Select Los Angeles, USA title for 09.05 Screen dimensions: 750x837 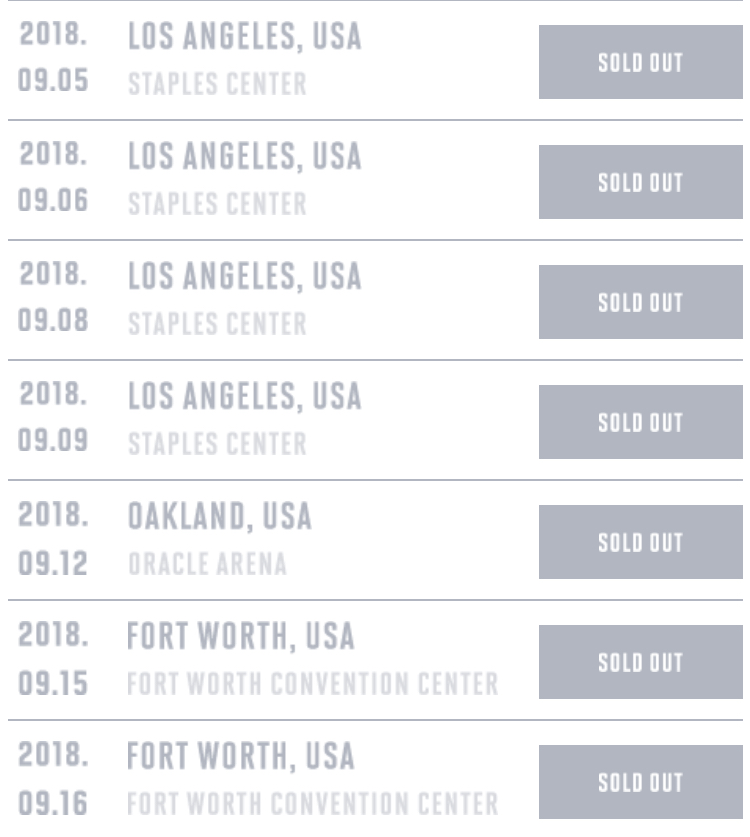(x=244, y=37)
